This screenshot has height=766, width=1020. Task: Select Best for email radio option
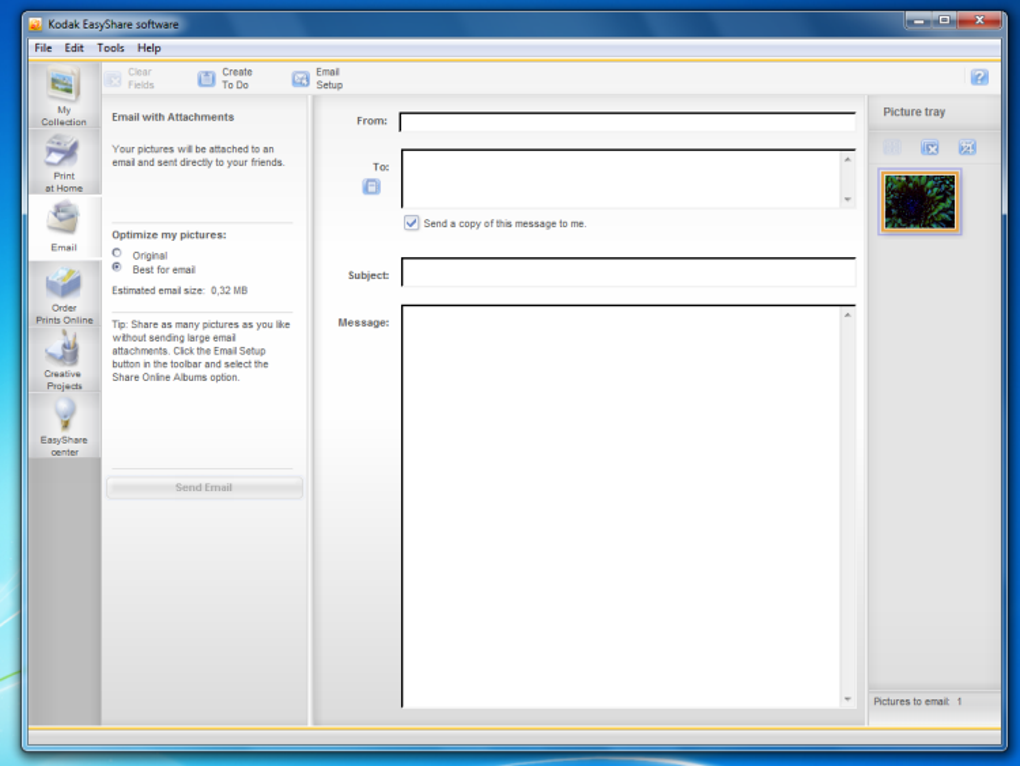117,267
